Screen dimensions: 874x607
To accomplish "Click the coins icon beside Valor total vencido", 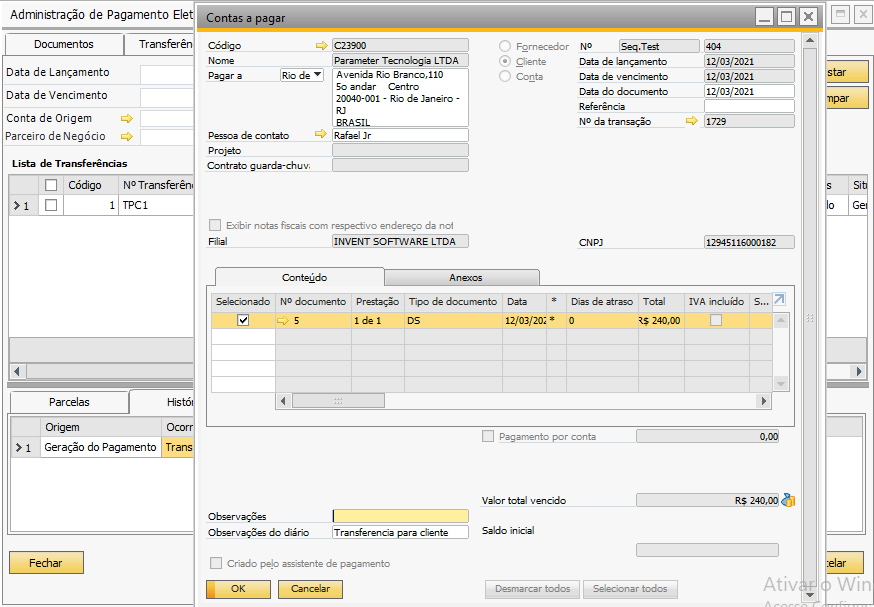I will pos(788,500).
